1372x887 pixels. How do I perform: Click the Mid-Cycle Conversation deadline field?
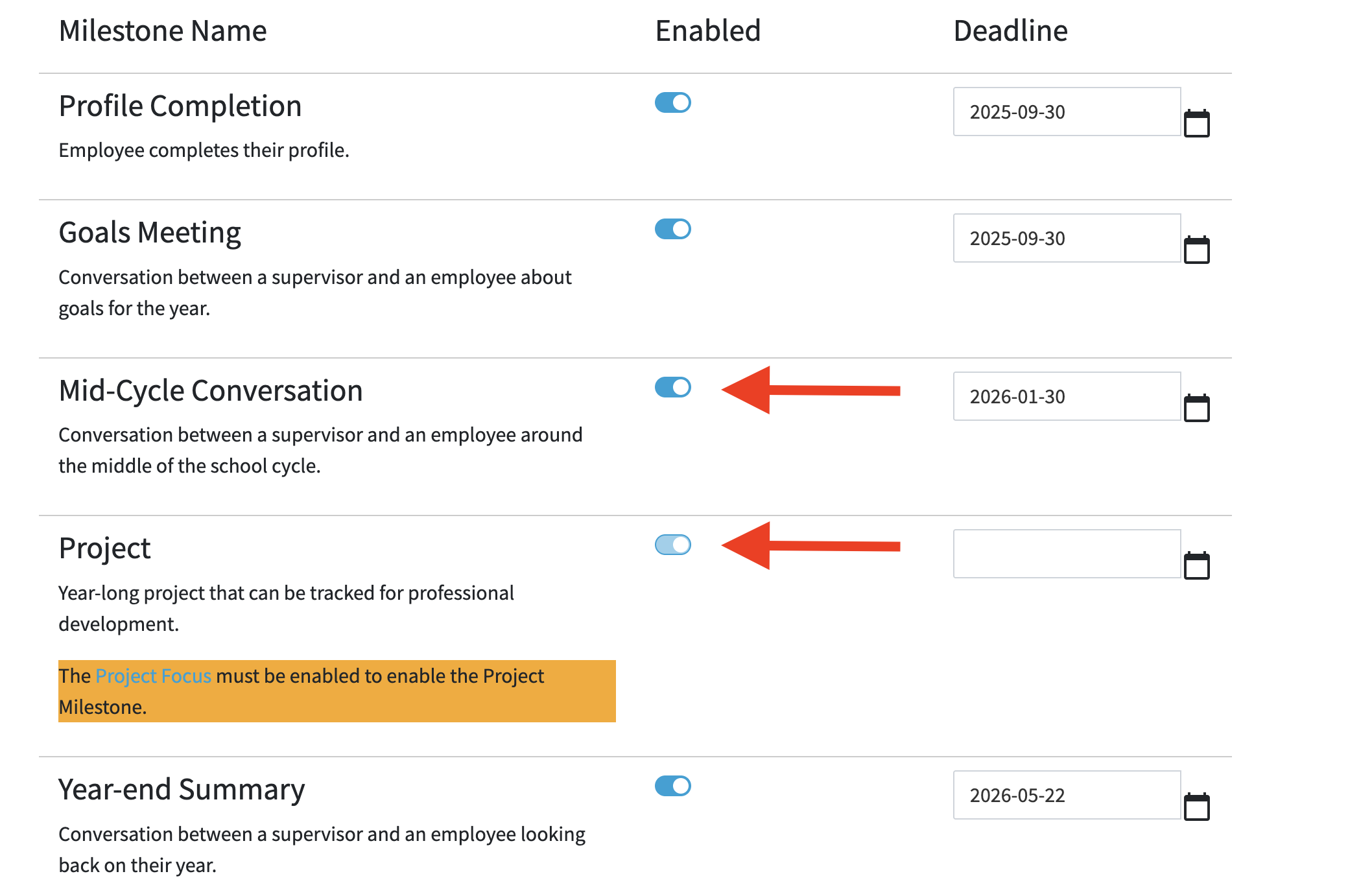pyautogui.click(x=1066, y=397)
